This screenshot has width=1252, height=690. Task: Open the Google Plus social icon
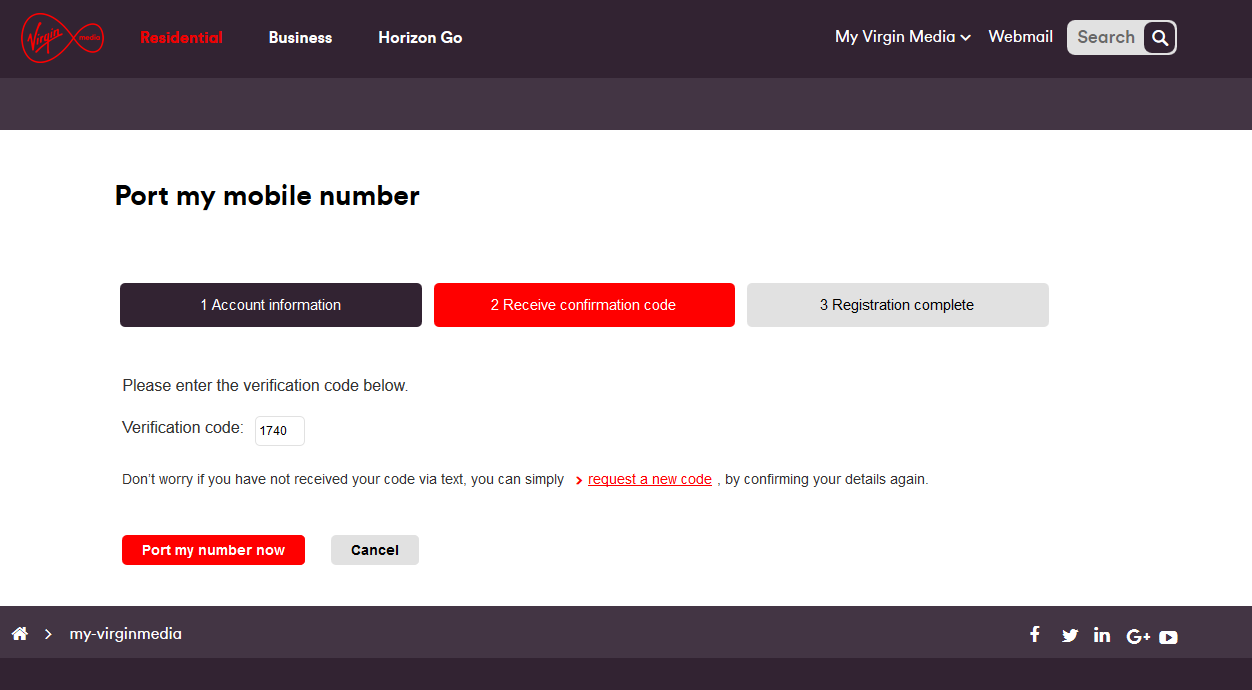pyautogui.click(x=1138, y=636)
